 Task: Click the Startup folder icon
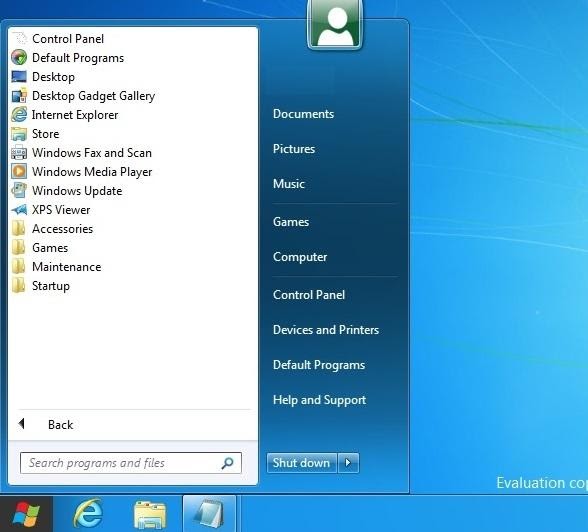[18, 286]
